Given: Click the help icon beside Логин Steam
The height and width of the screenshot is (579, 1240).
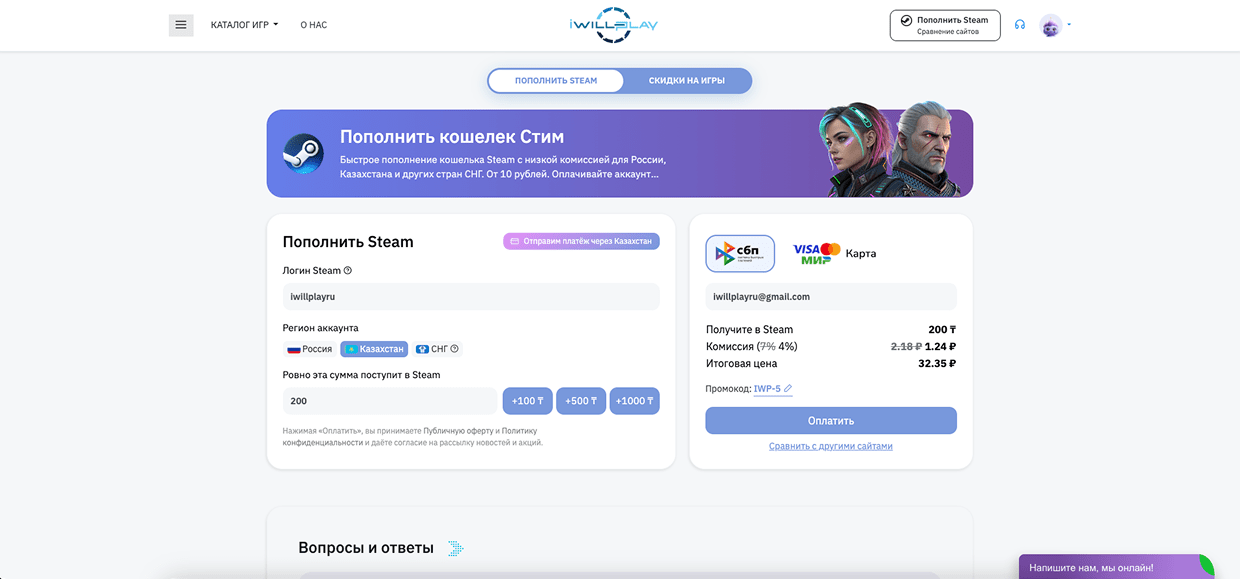Looking at the screenshot, I should click(x=345, y=269).
